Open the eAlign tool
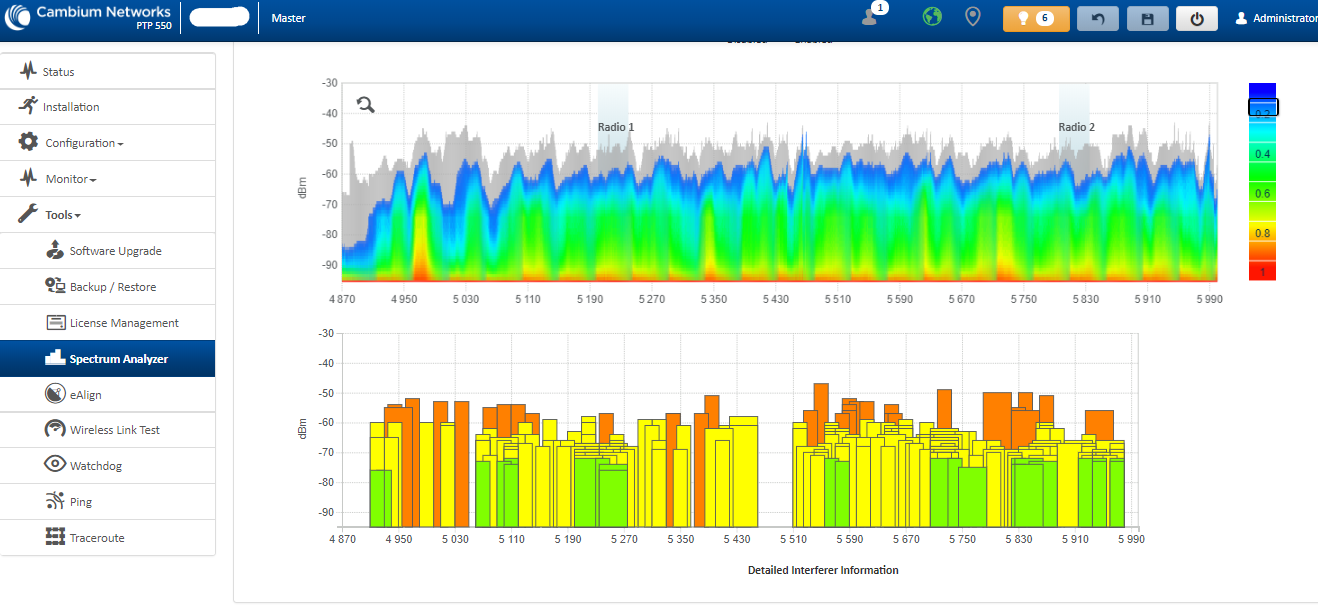 (x=85, y=395)
